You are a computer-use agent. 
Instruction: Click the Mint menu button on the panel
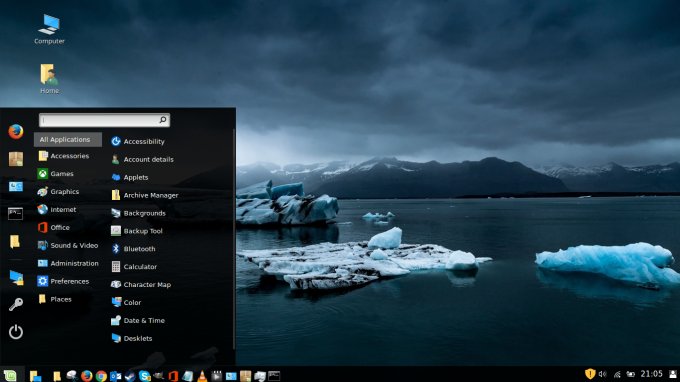coord(10,375)
